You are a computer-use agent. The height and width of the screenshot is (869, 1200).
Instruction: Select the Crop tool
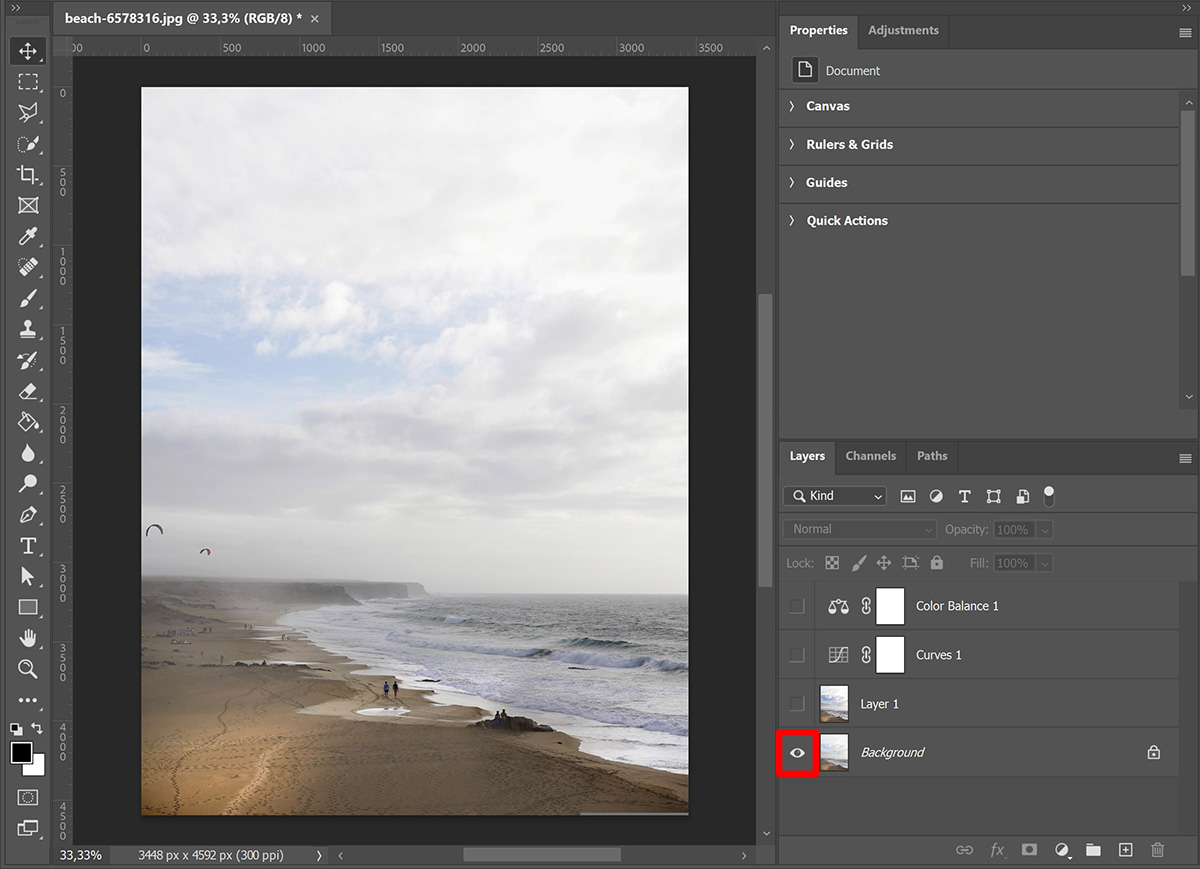tap(28, 175)
